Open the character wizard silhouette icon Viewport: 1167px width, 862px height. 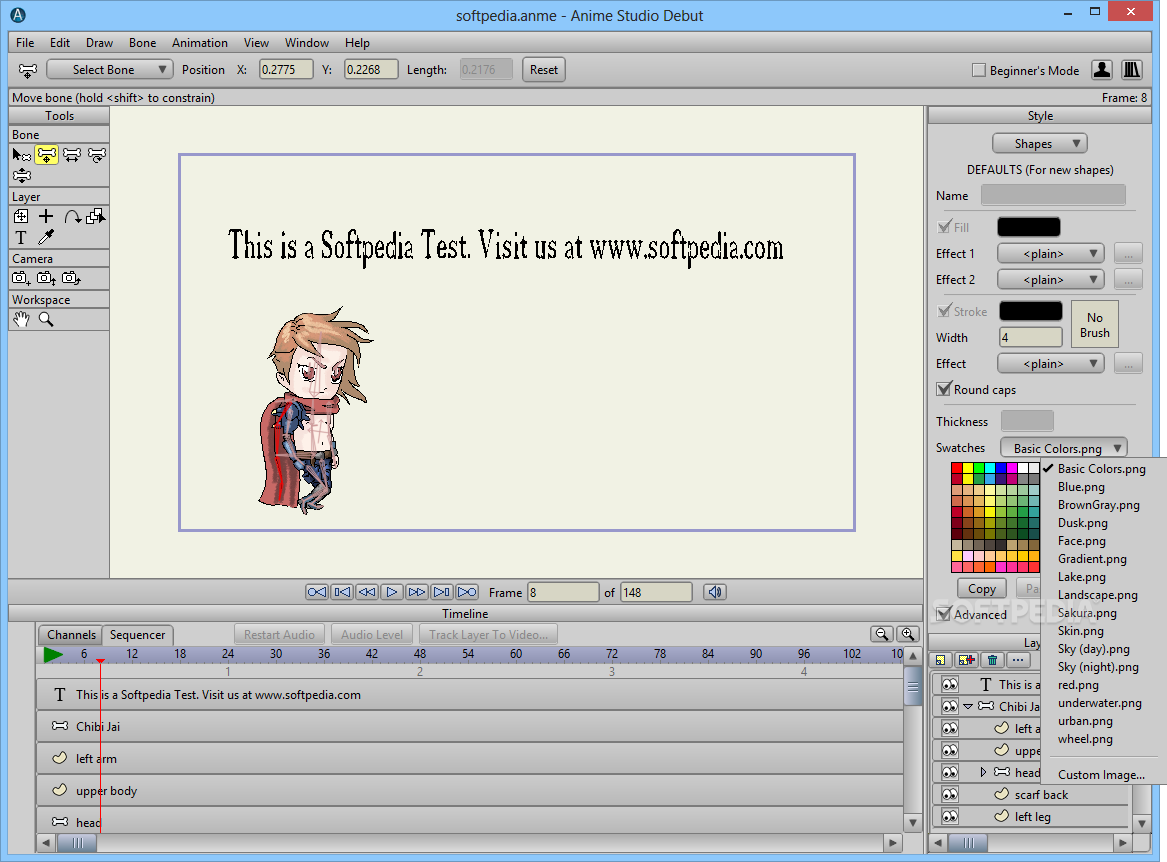click(1102, 70)
